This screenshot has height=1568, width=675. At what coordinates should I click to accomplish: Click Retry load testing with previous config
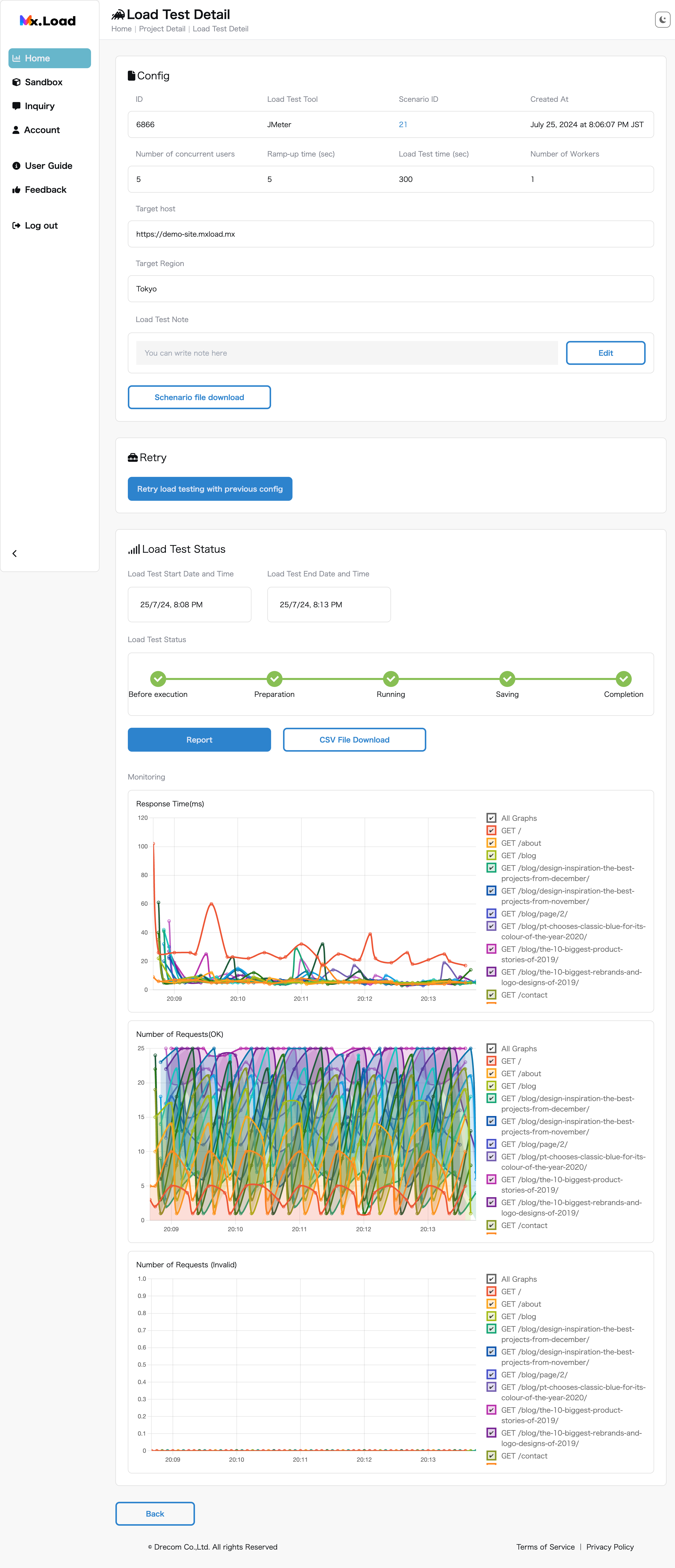(x=210, y=489)
